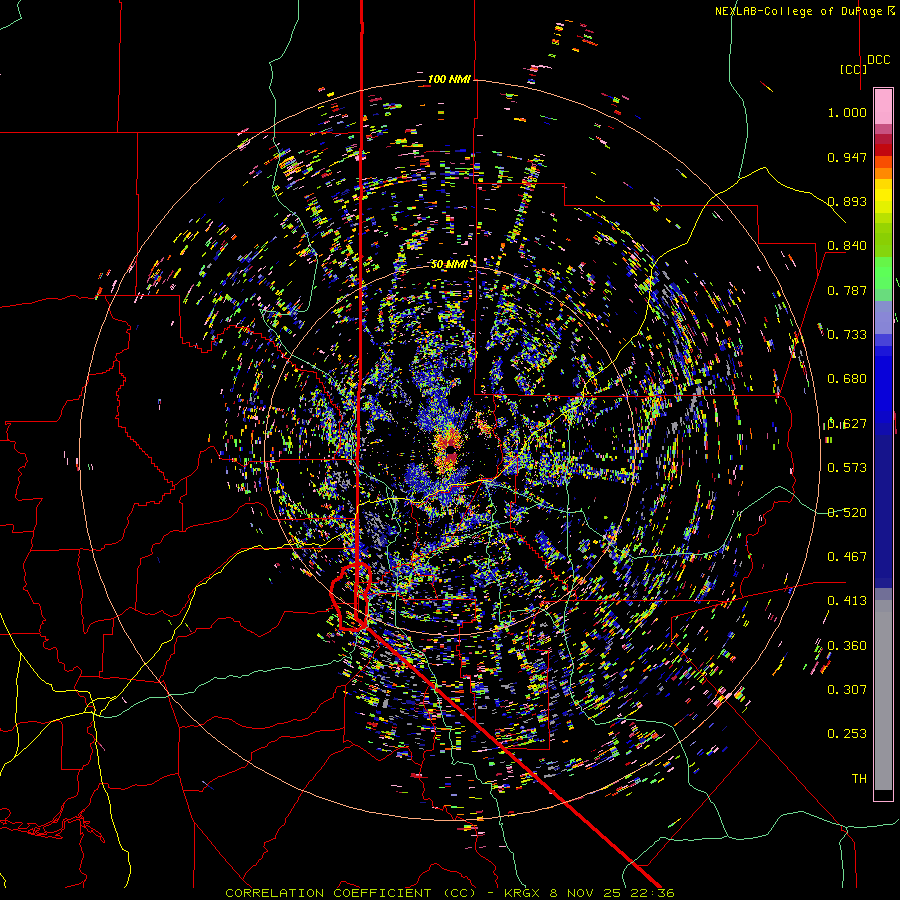Pick the lavender segment of color bar

pos(883,317)
